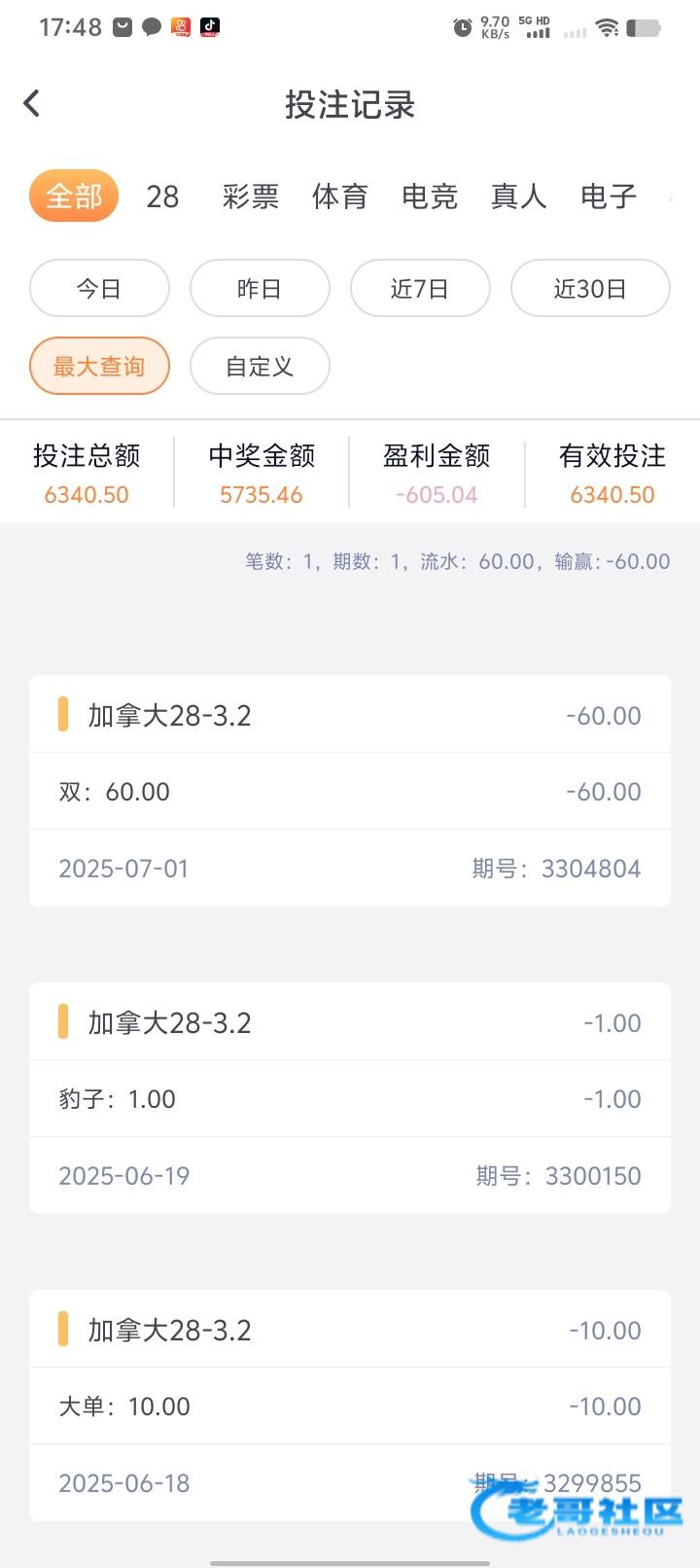This screenshot has height=1568, width=700.
Task: Select the 昨日 date filter
Action: coord(260,289)
